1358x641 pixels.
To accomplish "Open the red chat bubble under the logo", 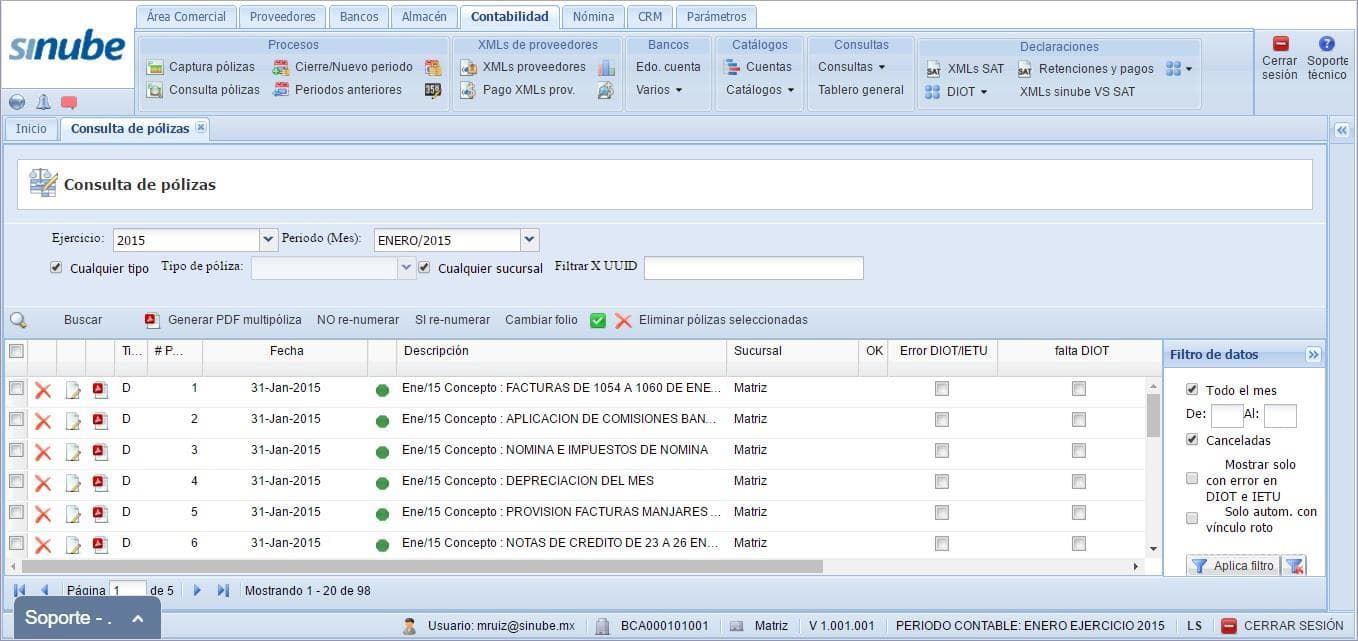I will [69, 102].
